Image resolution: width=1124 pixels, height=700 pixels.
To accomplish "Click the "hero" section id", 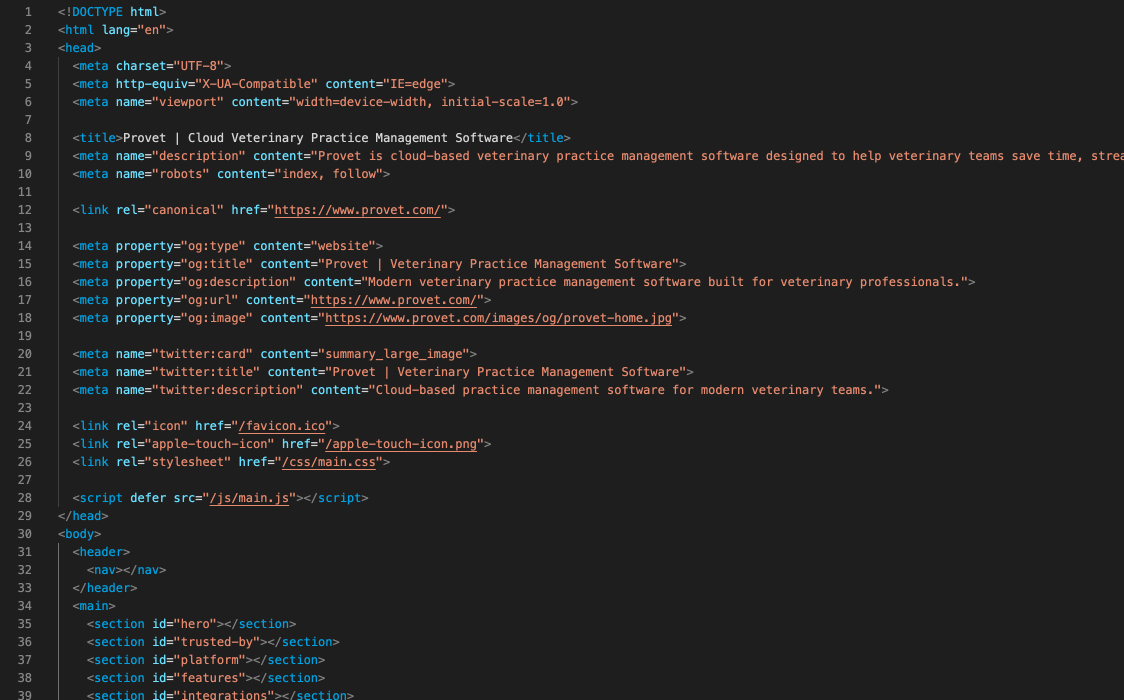I will (x=195, y=624).
